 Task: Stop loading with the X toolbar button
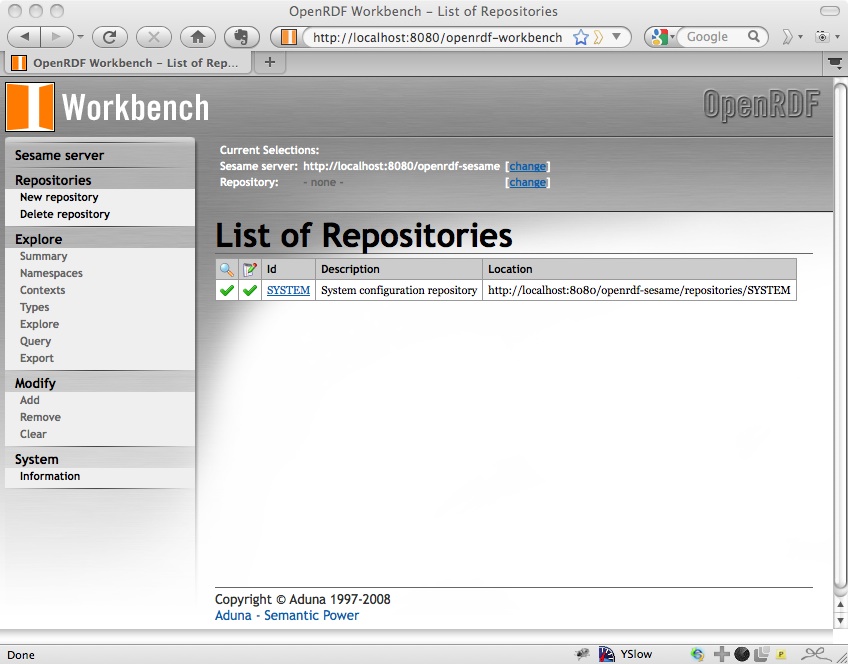coord(154,37)
